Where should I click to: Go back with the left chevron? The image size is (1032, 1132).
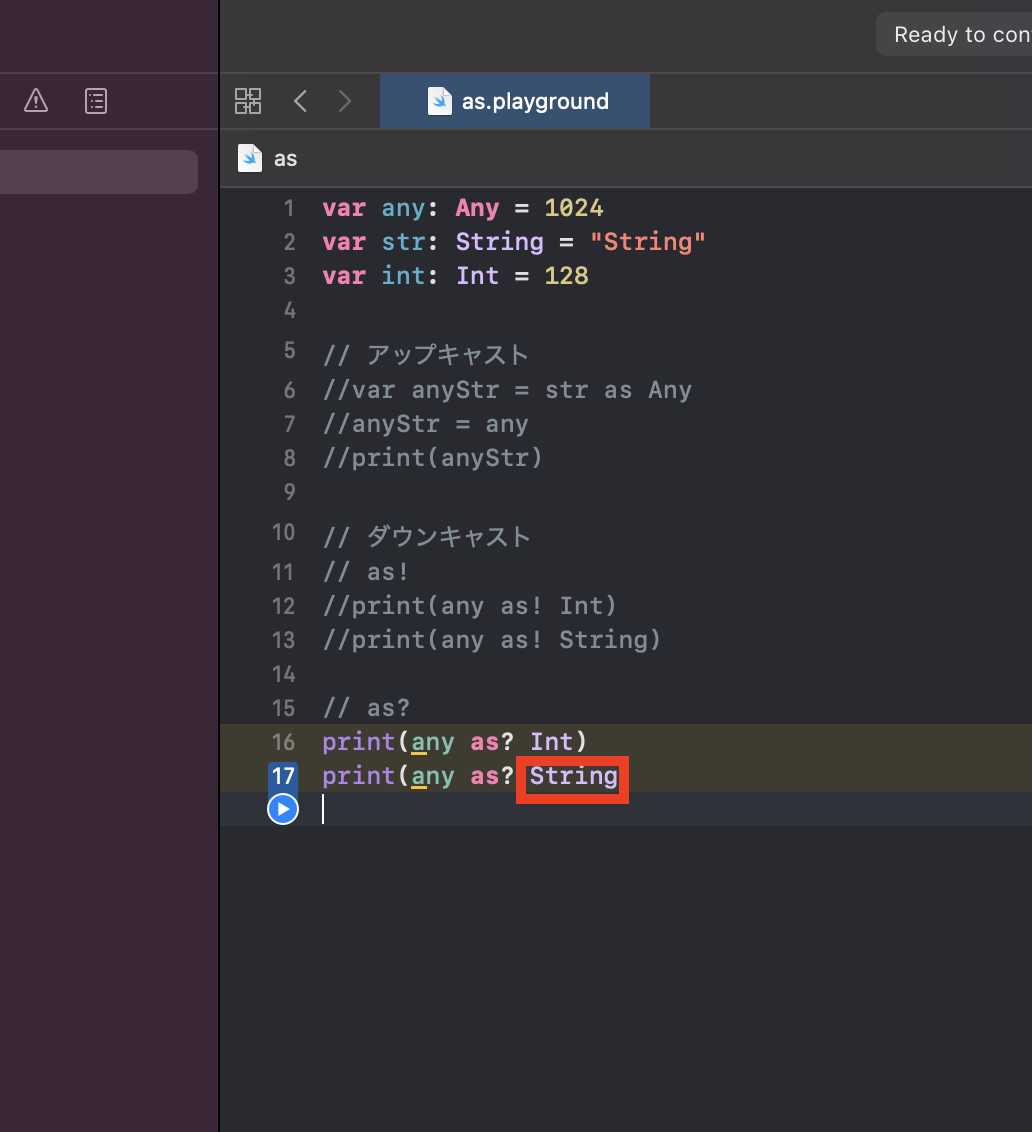tap(300, 101)
